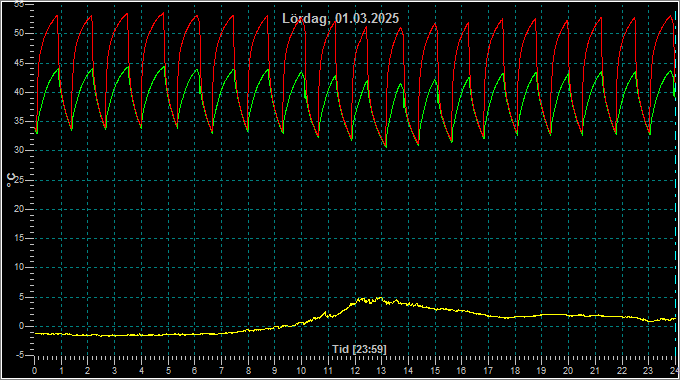Click the 20 label on the temperature axis

point(20,209)
